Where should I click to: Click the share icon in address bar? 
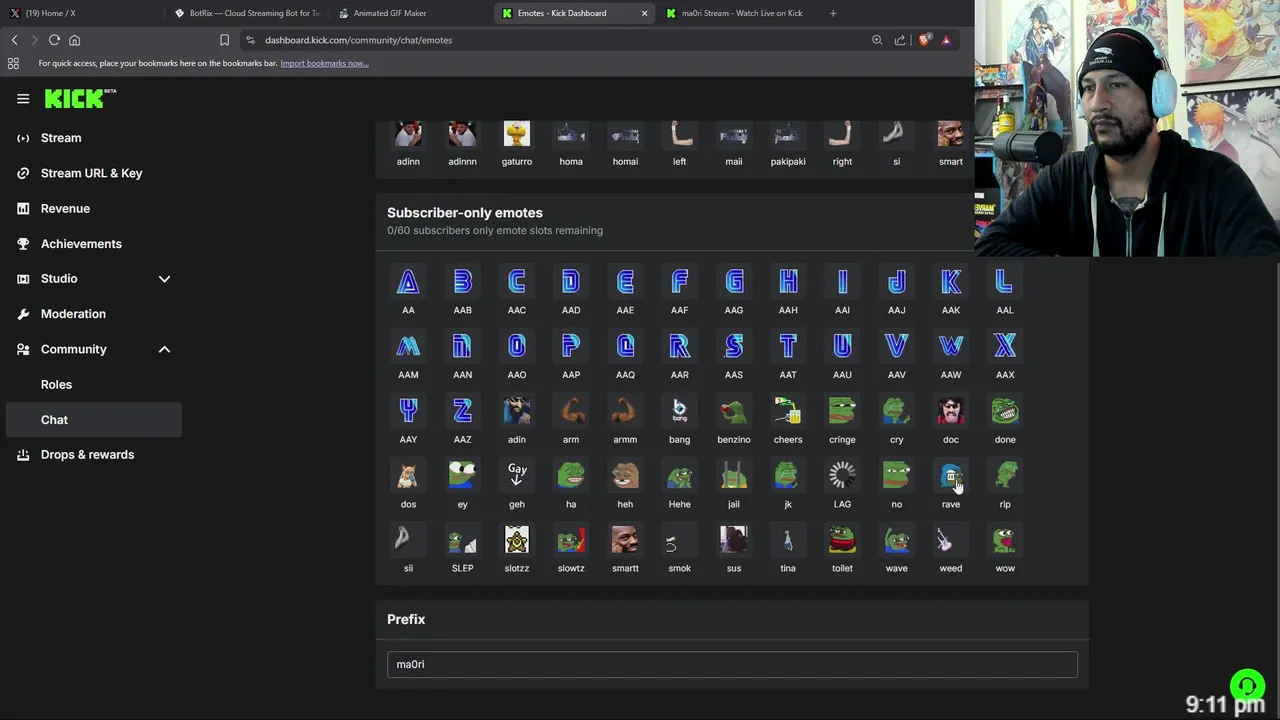pyautogui.click(x=900, y=40)
